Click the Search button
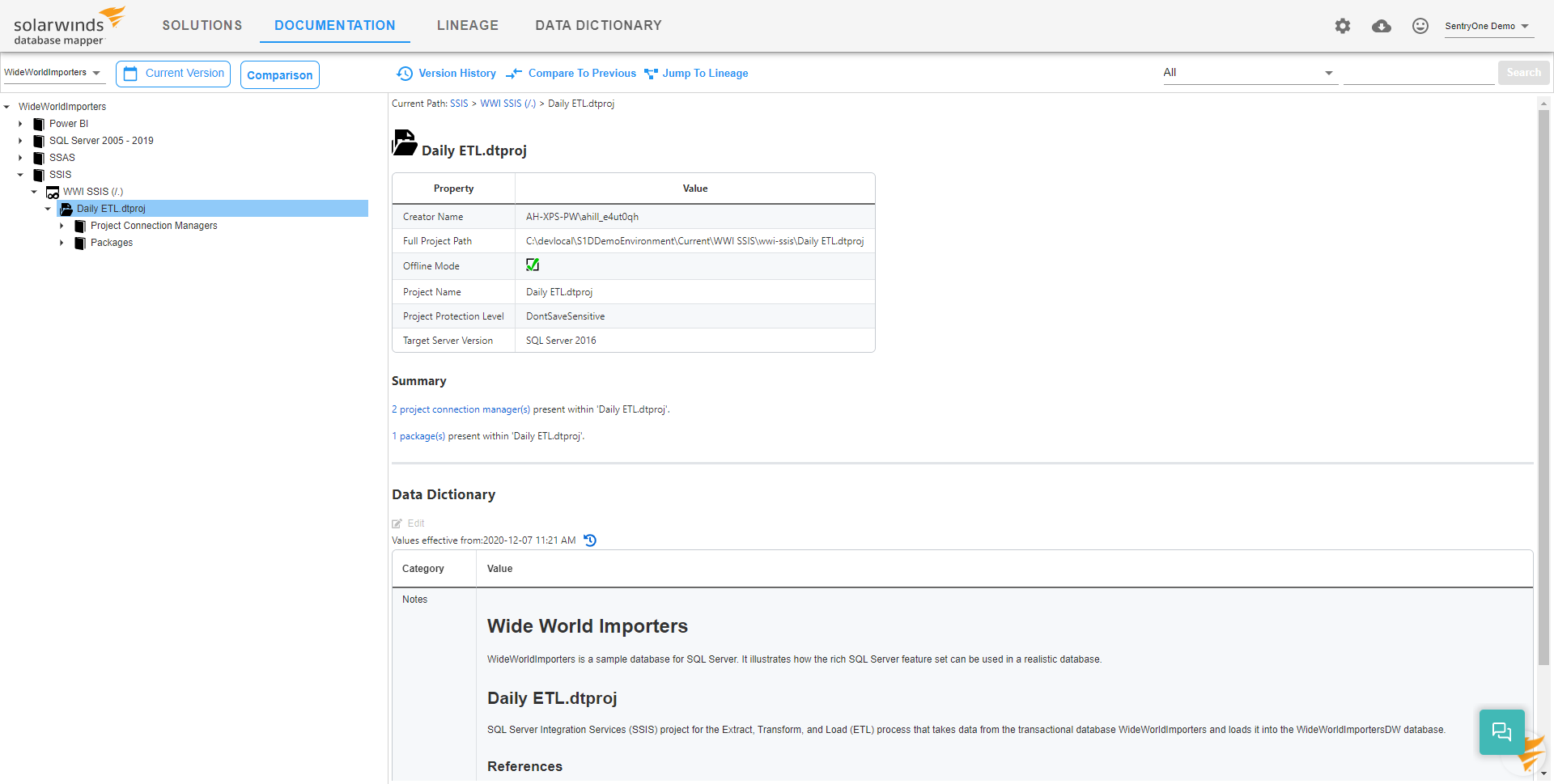The width and height of the screenshot is (1554, 784). point(1523,73)
